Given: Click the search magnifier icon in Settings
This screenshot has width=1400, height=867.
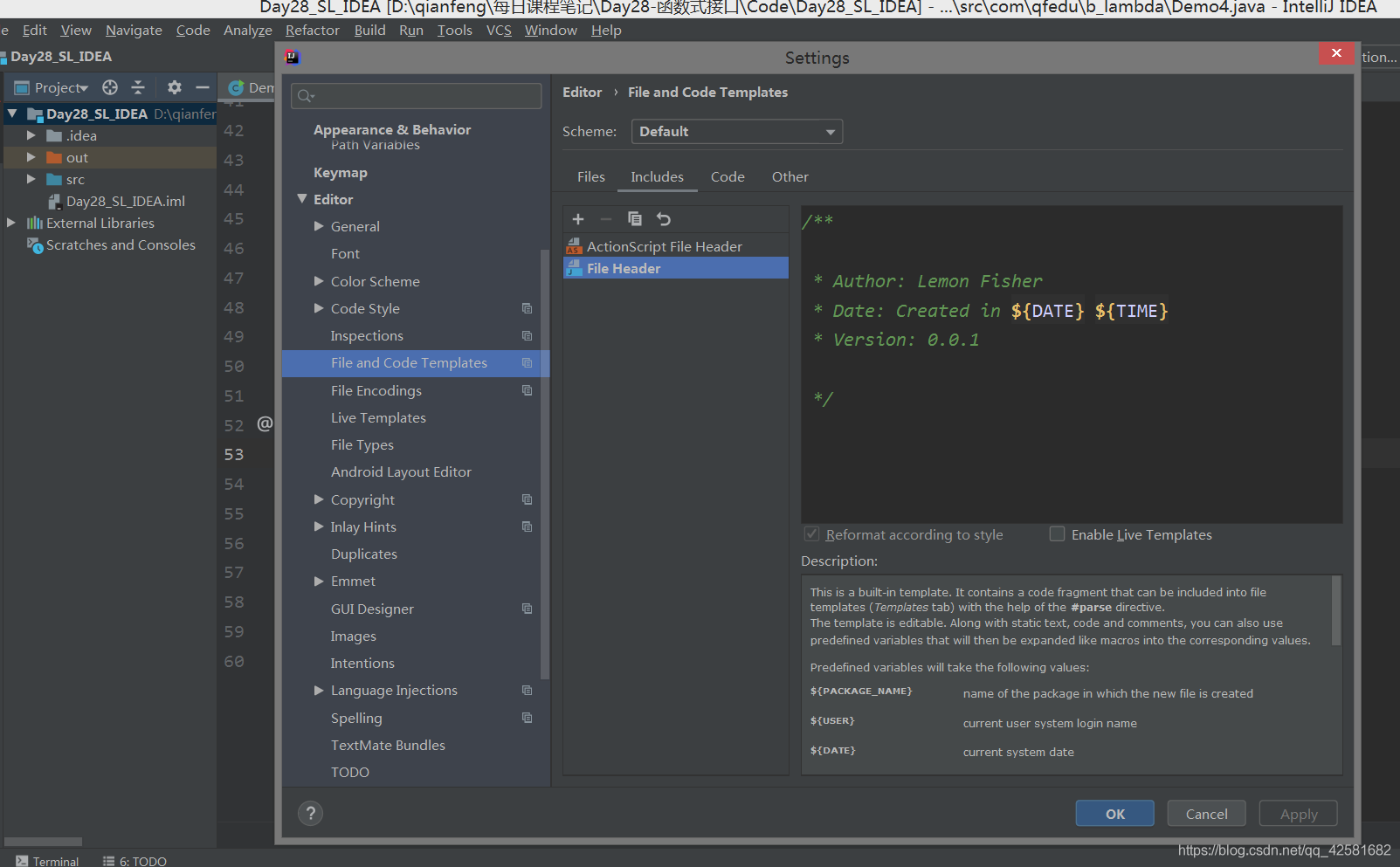Looking at the screenshot, I should pos(306,96).
